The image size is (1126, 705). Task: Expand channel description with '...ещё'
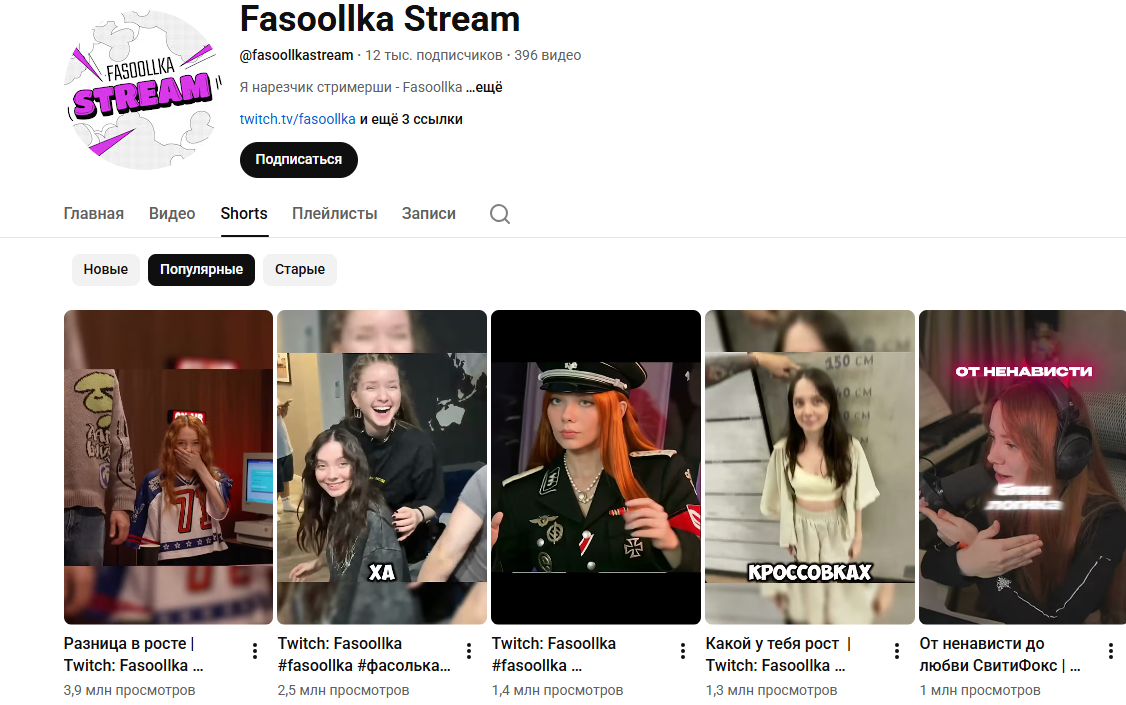pyautogui.click(x=484, y=88)
